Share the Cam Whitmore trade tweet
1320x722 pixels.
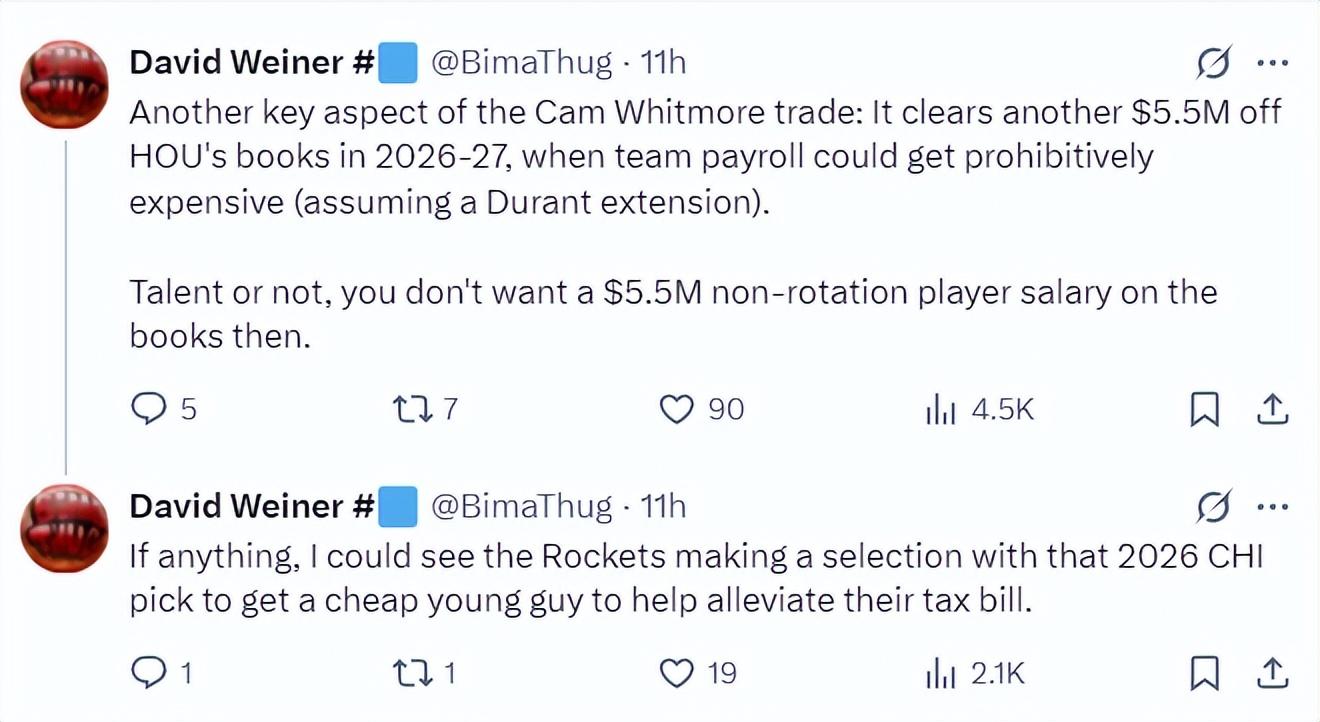click(x=1271, y=409)
